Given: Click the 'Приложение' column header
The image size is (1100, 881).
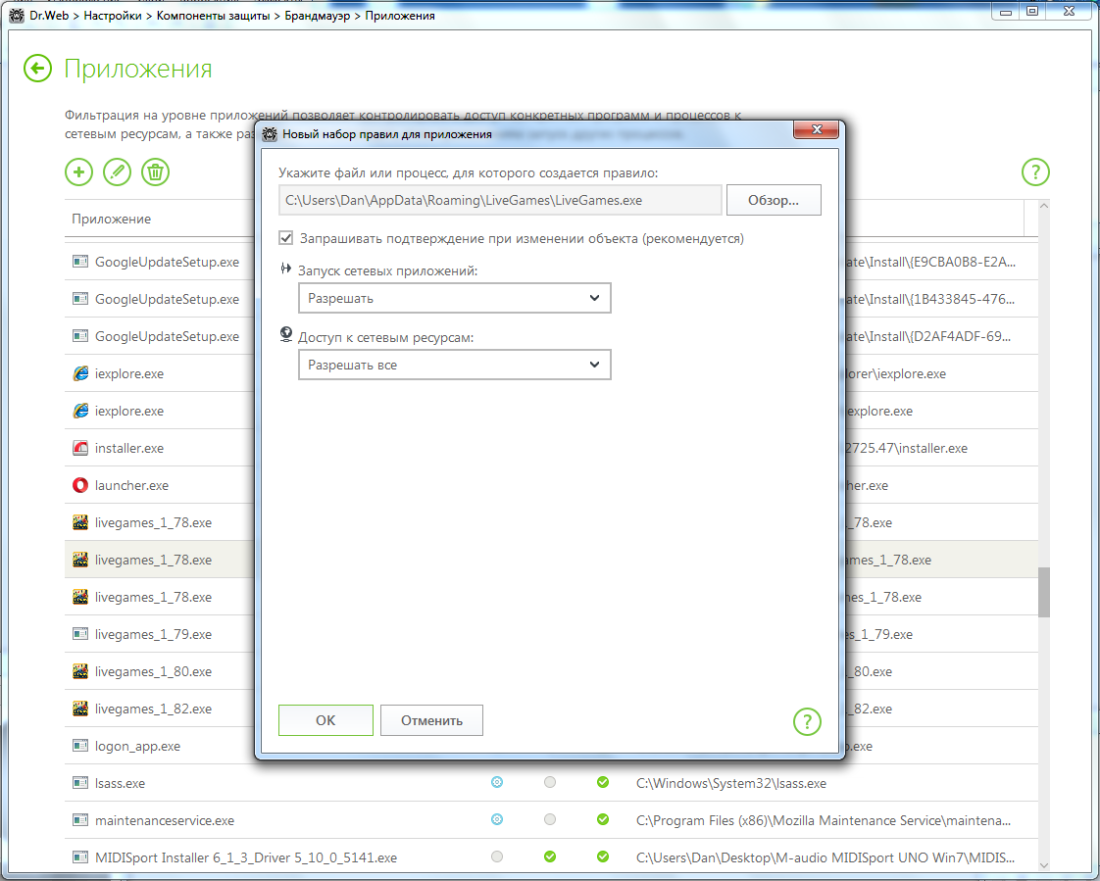Looking at the screenshot, I should coord(111,219).
